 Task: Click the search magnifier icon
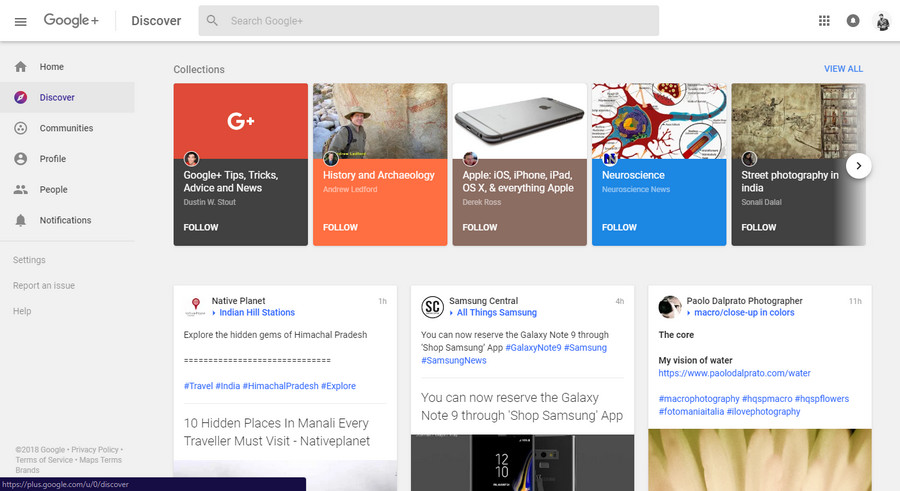212,21
